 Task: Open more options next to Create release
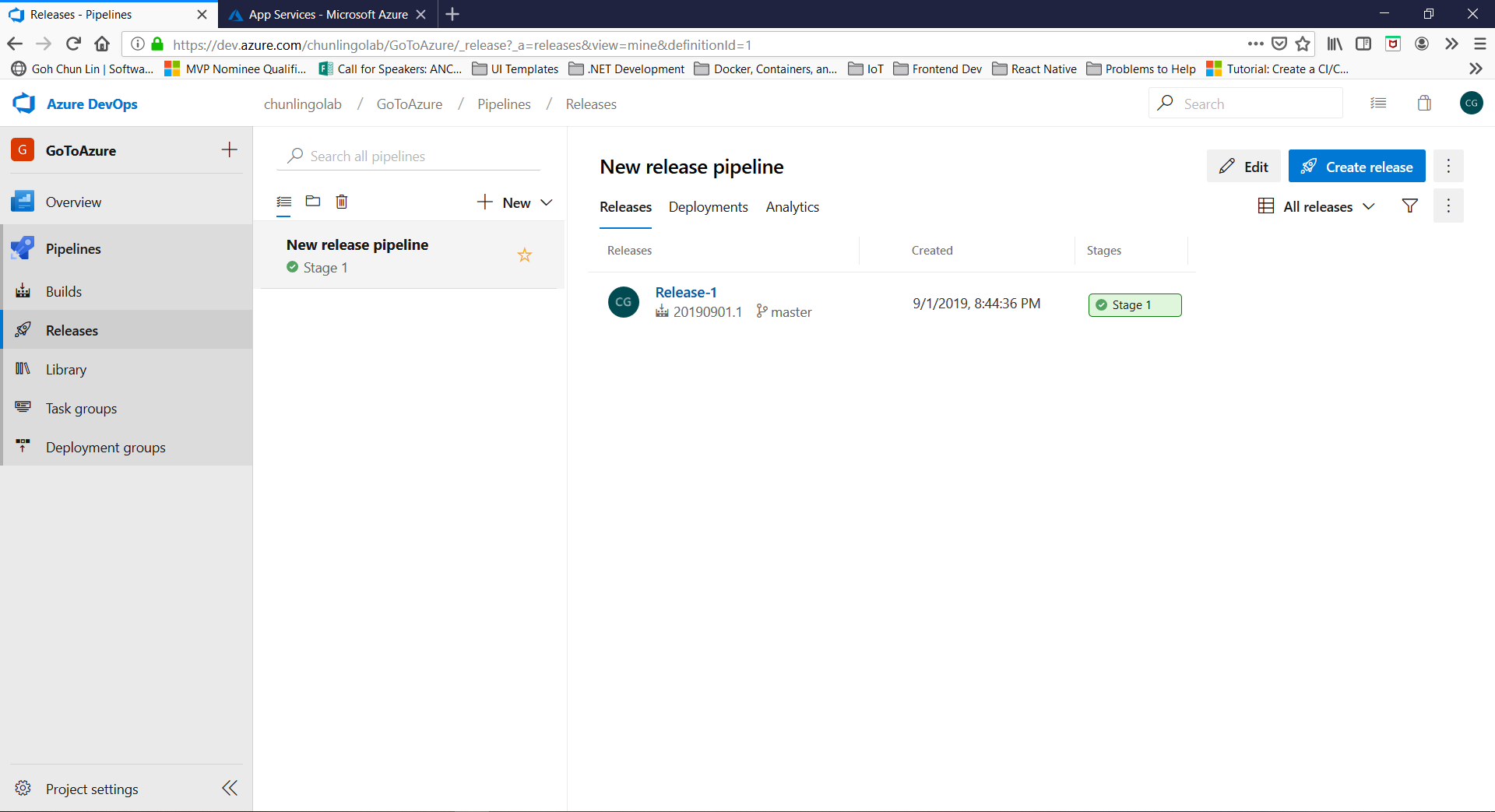1448,166
